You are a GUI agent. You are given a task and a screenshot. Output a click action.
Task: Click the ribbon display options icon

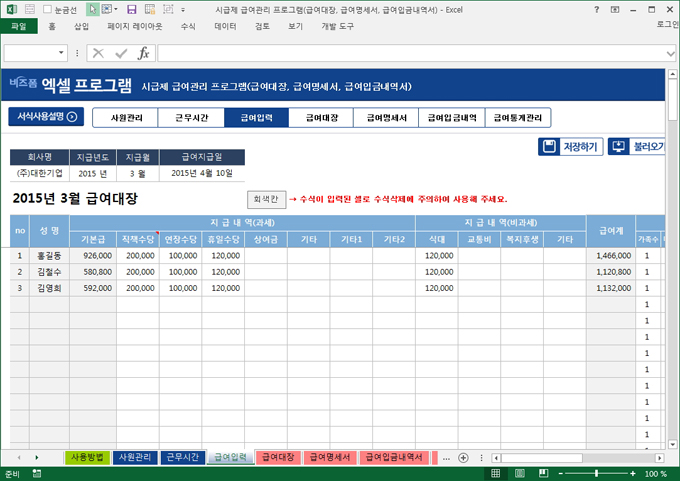click(x=615, y=9)
